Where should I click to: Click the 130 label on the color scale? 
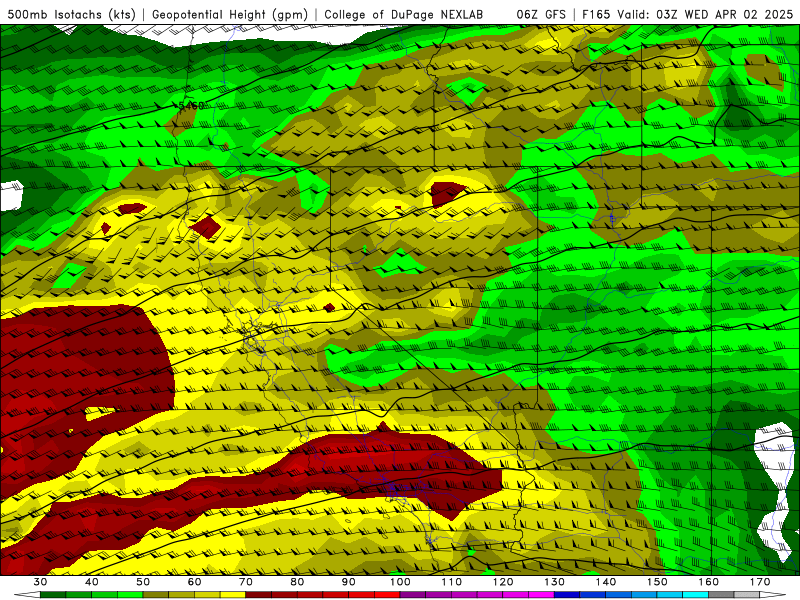pyautogui.click(x=555, y=582)
